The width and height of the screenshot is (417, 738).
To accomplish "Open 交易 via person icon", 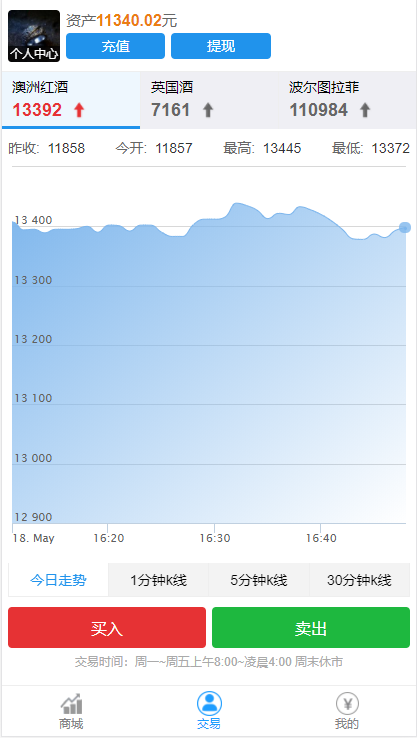I will pyautogui.click(x=209, y=704).
